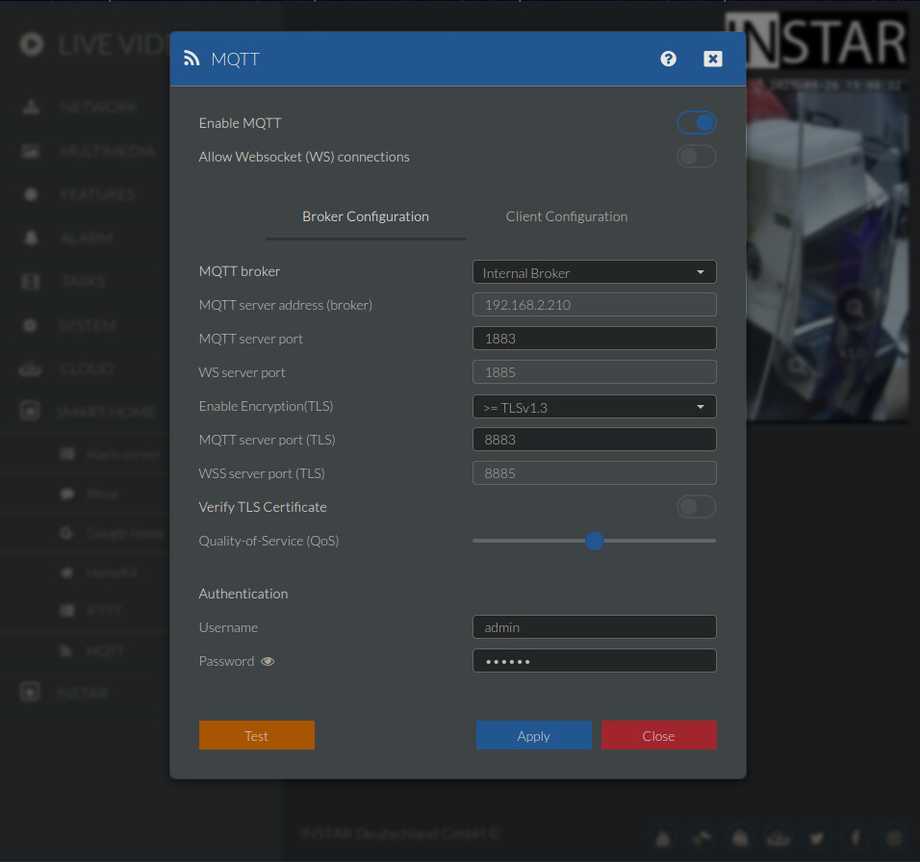The width and height of the screenshot is (920, 862).
Task: Switch to the Client Configuration tab
Action: pyautogui.click(x=566, y=216)
